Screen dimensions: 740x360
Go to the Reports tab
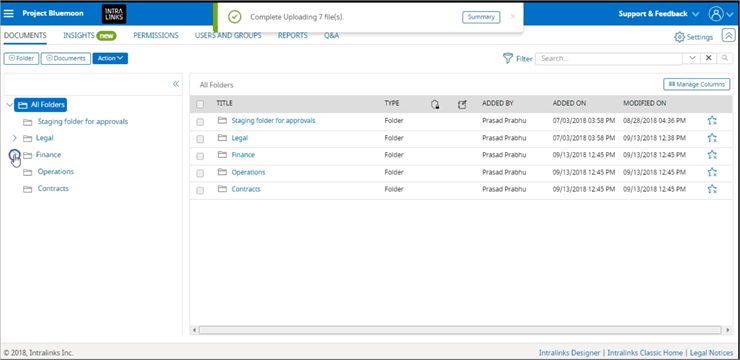[x=293, y=35]
